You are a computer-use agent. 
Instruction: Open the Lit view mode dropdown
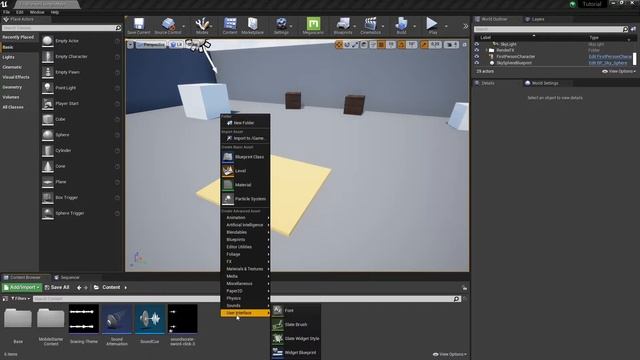tap(176, 44)
